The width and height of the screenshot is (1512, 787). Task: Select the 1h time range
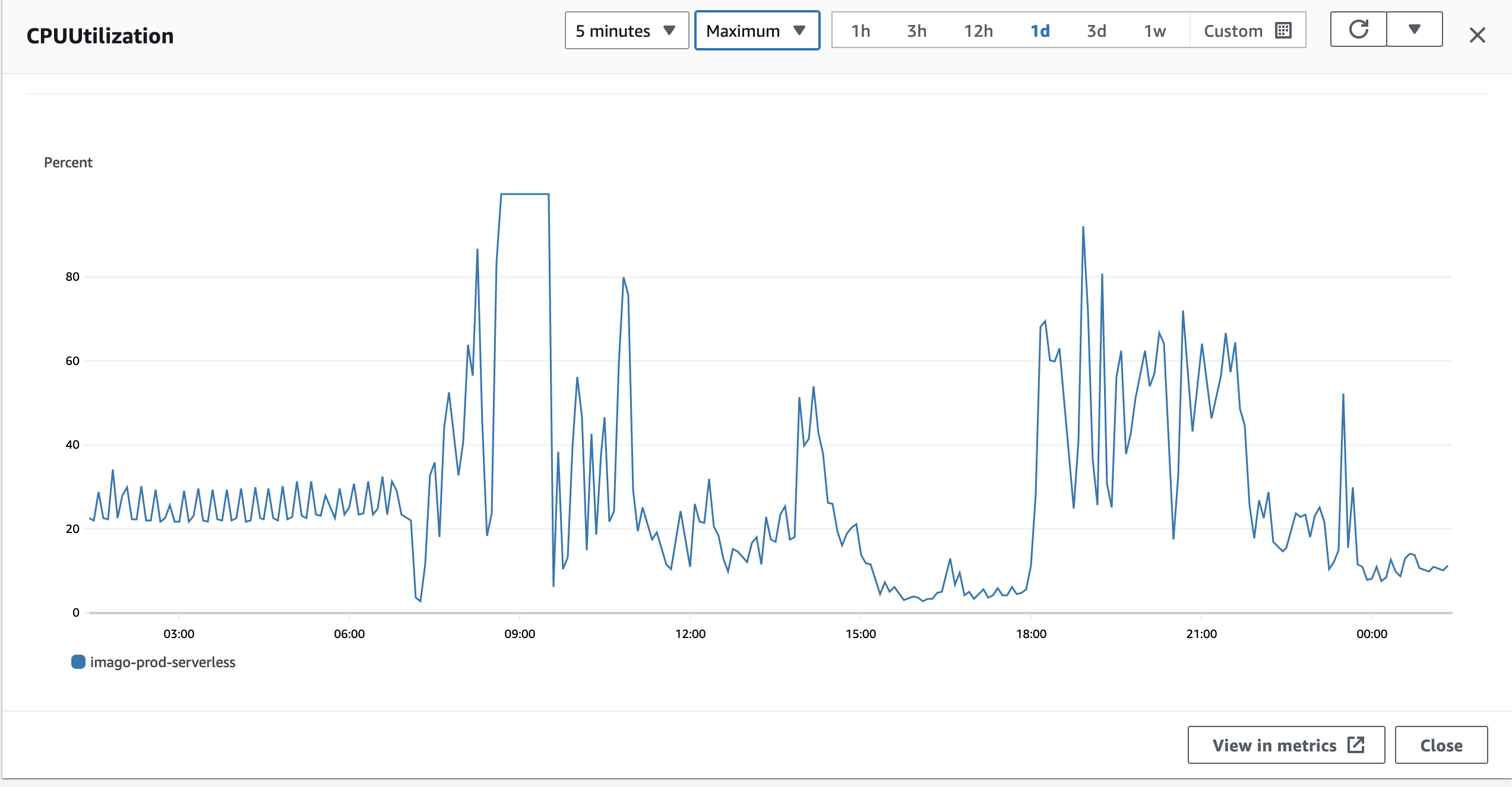pyautogui.click(x=861, y=31)
